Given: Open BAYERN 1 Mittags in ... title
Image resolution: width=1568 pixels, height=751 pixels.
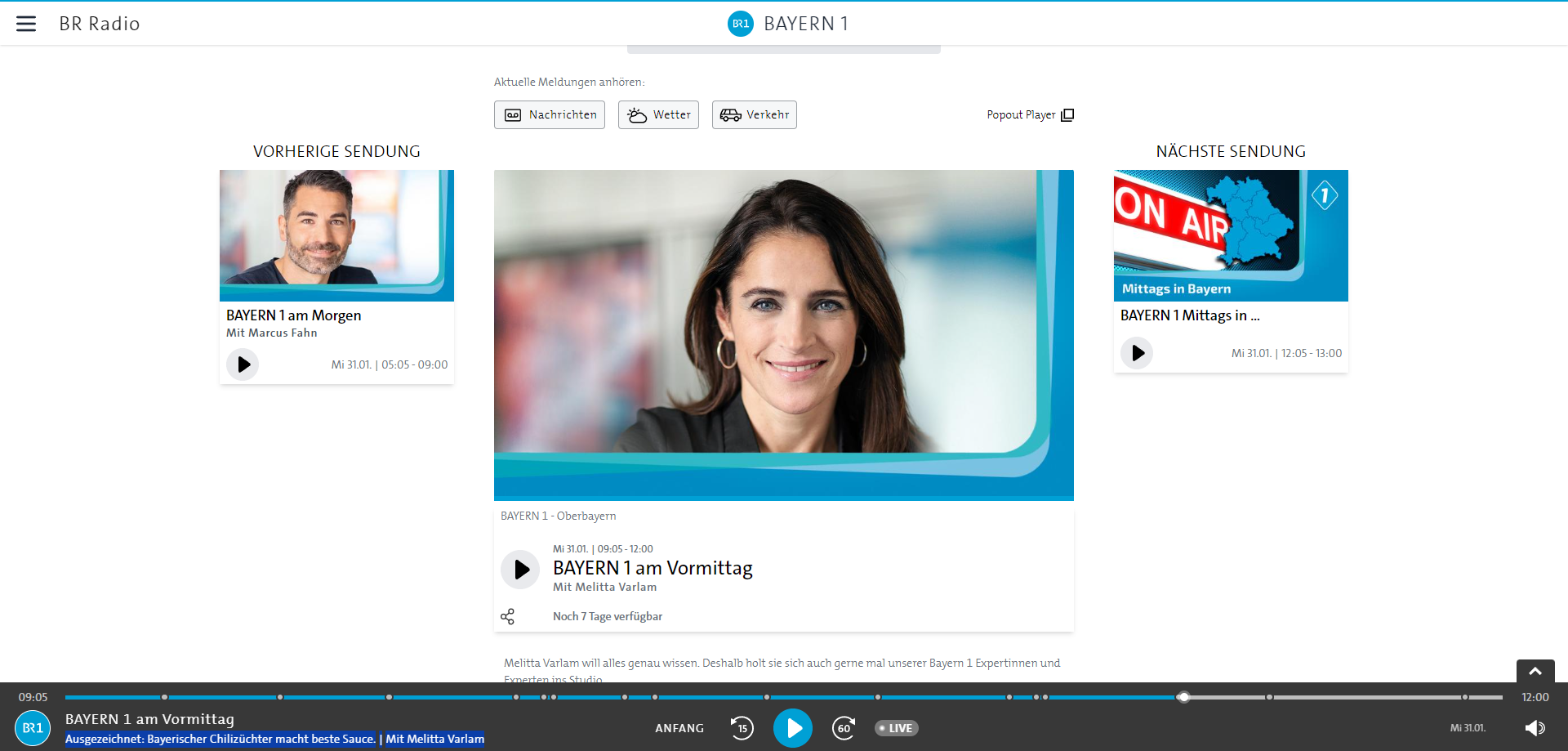Looking at the screenshot, I should [1190, 315].
